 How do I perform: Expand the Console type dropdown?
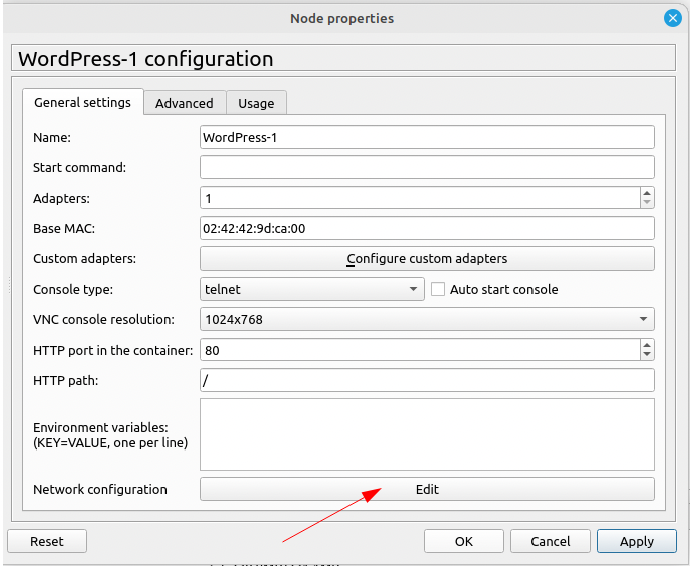(312, 289)
